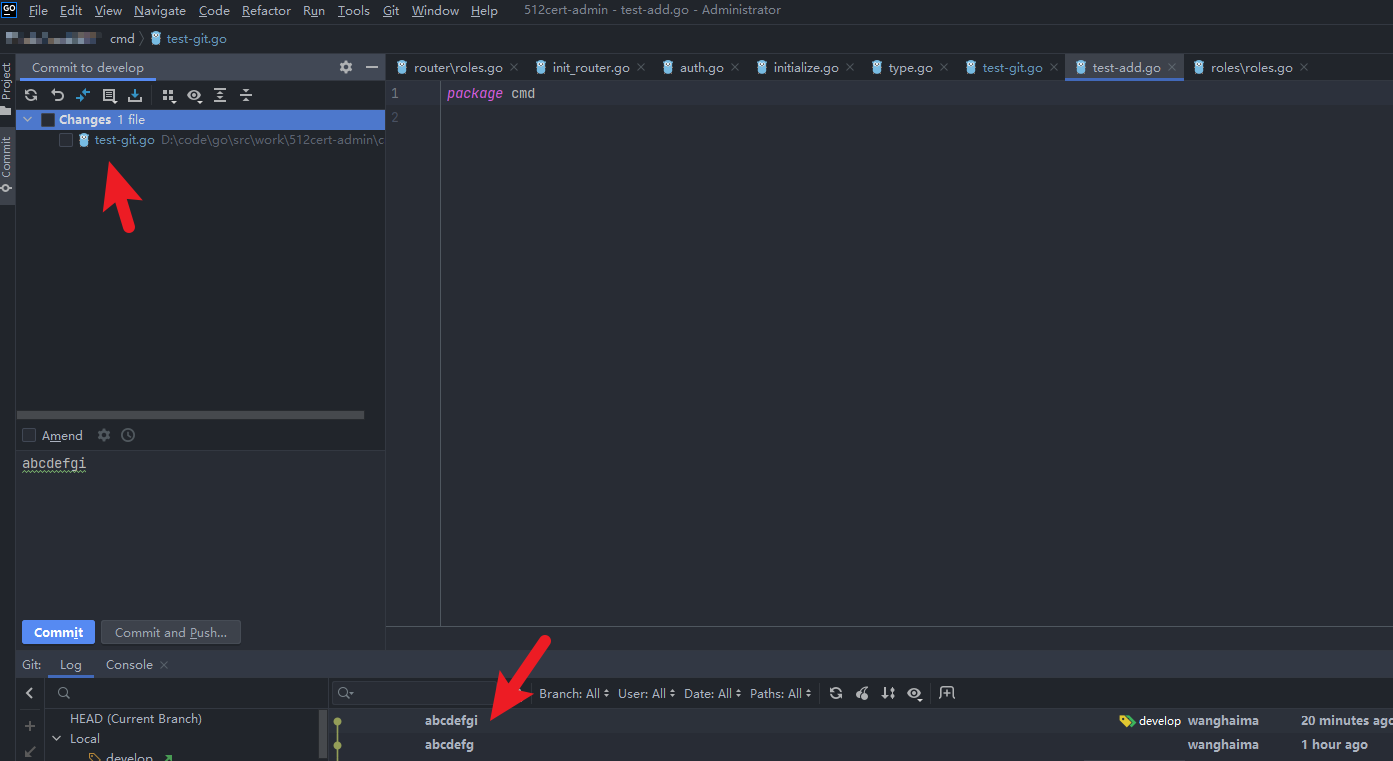The width and height of the screenshot is (1393, 761).
Task: Open the Group By icon menu
Action: (168, 95)
